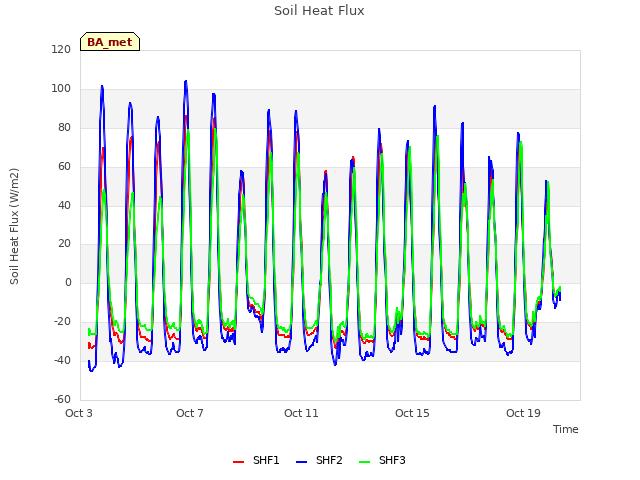Click the red SHF1 legend color marker

238,462
